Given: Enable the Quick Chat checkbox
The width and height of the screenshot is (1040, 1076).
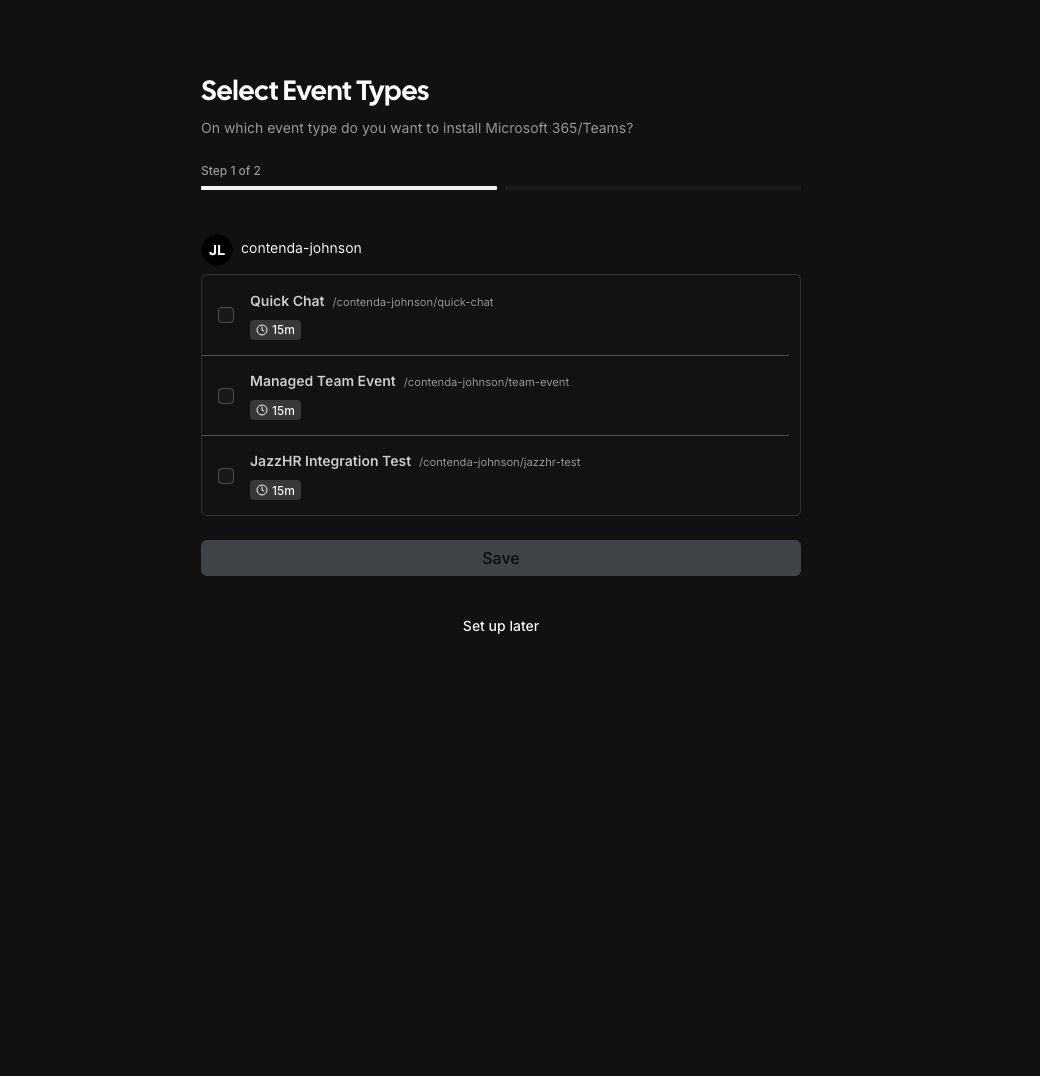Looking at the screenshot, I should (x=226, y=314).
